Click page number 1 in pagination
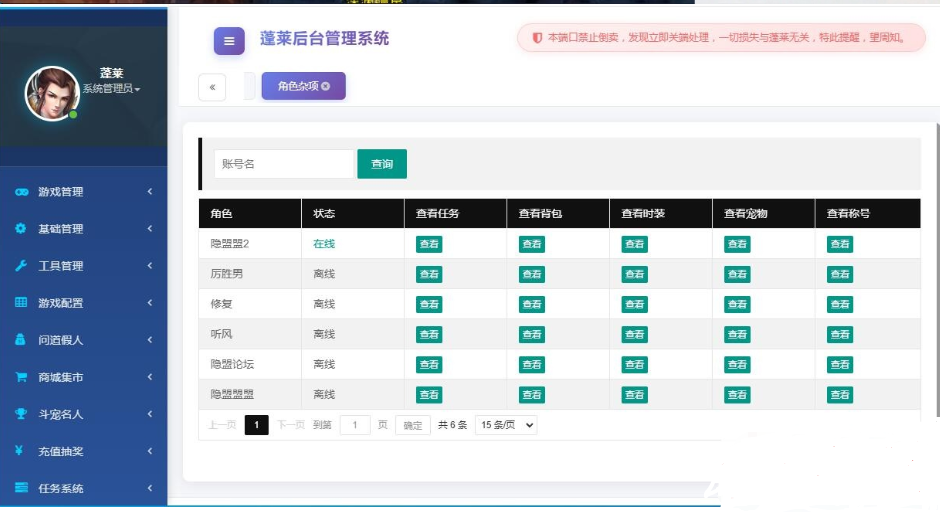 [257, 425]
